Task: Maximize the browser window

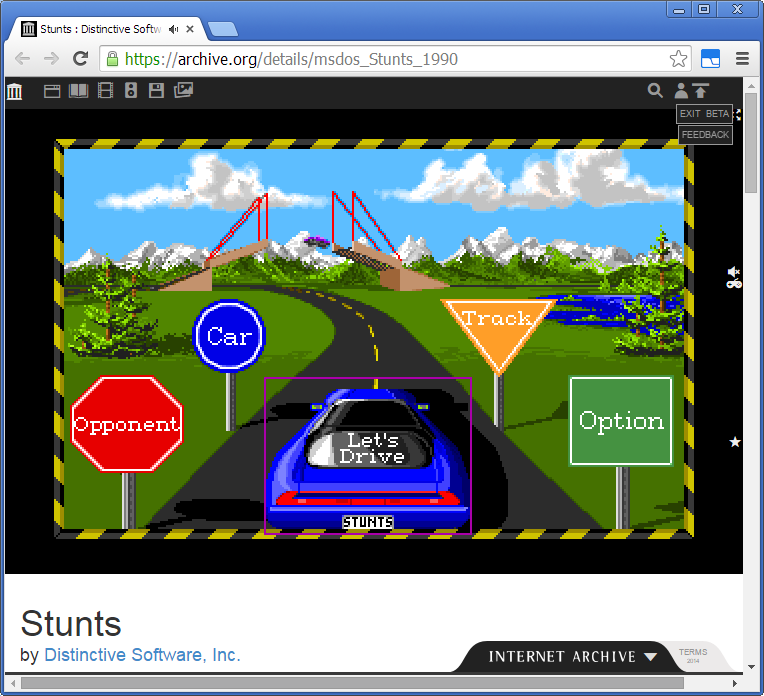Action: coord(704,9)
